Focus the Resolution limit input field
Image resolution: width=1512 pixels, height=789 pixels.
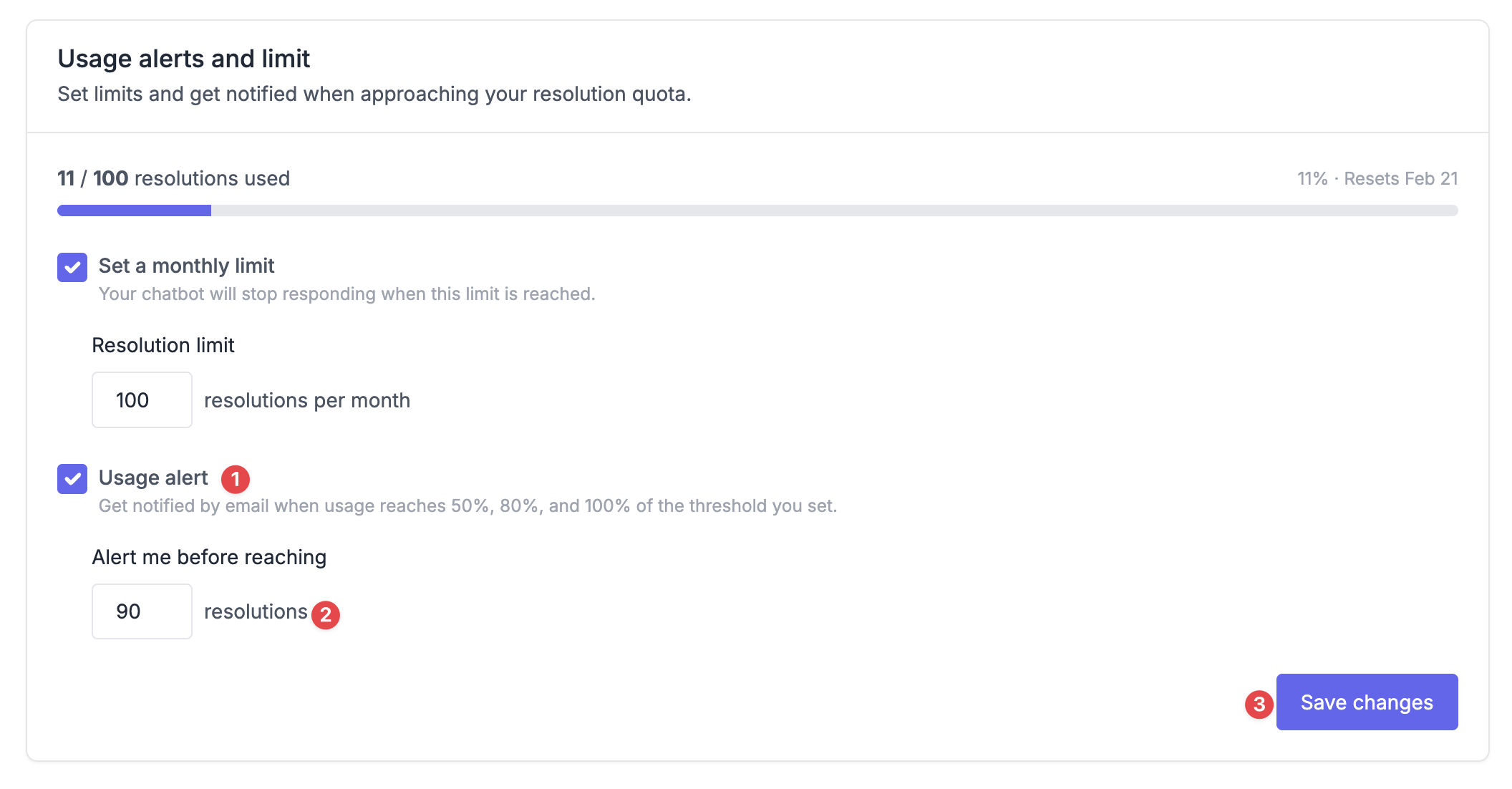click(x=142, y=400)
